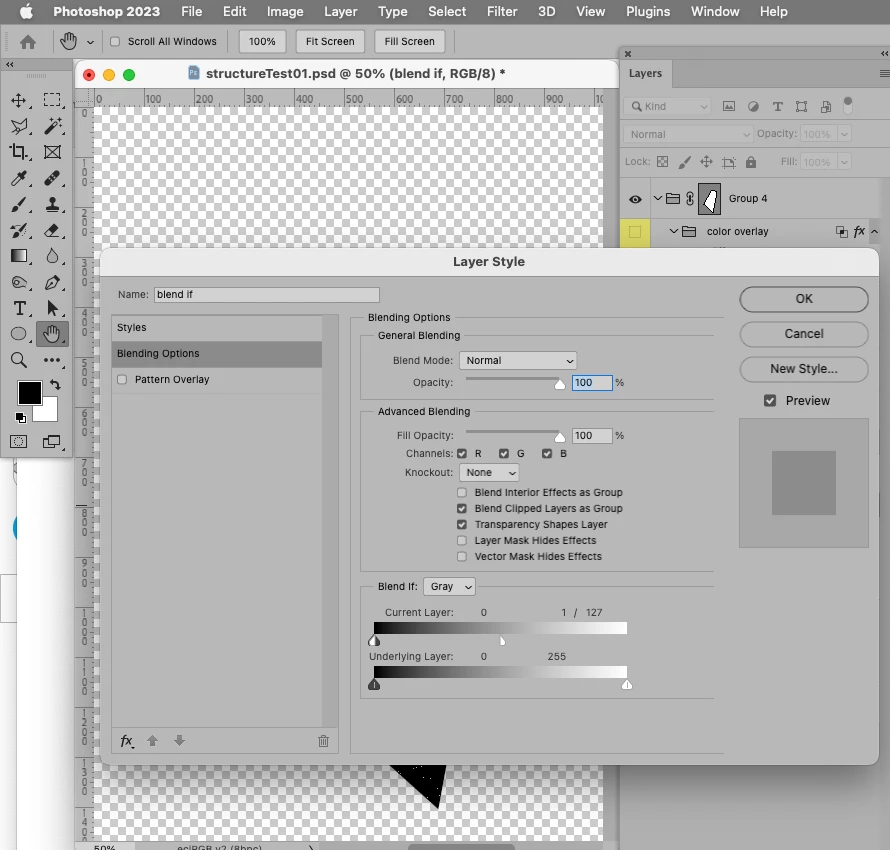This screenshot has width=890, height=850.
Task: Select the Blur tool
Action: (52, 256)
